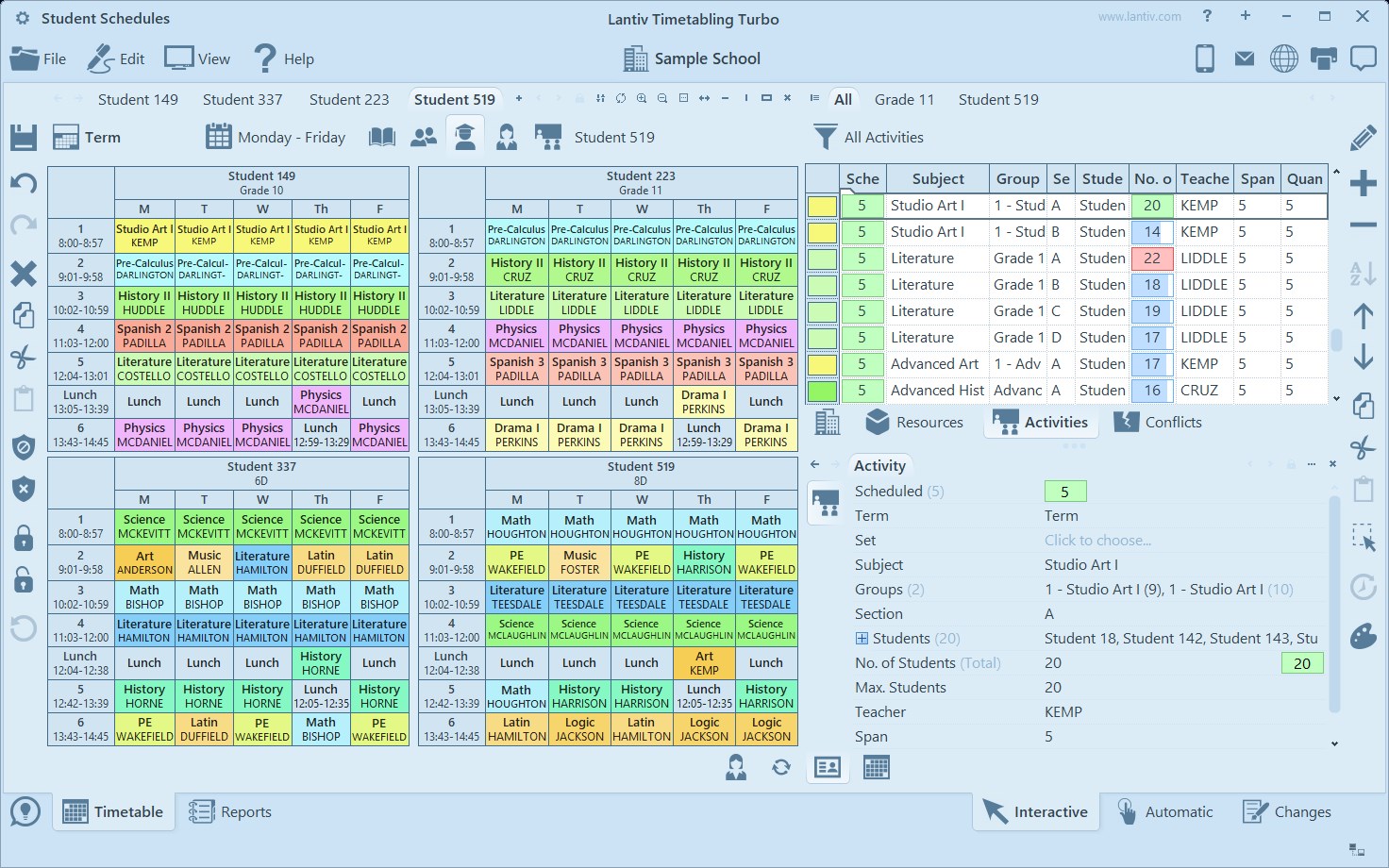Open the Changes panel
1389x868 pixels.
(1287, 811)
